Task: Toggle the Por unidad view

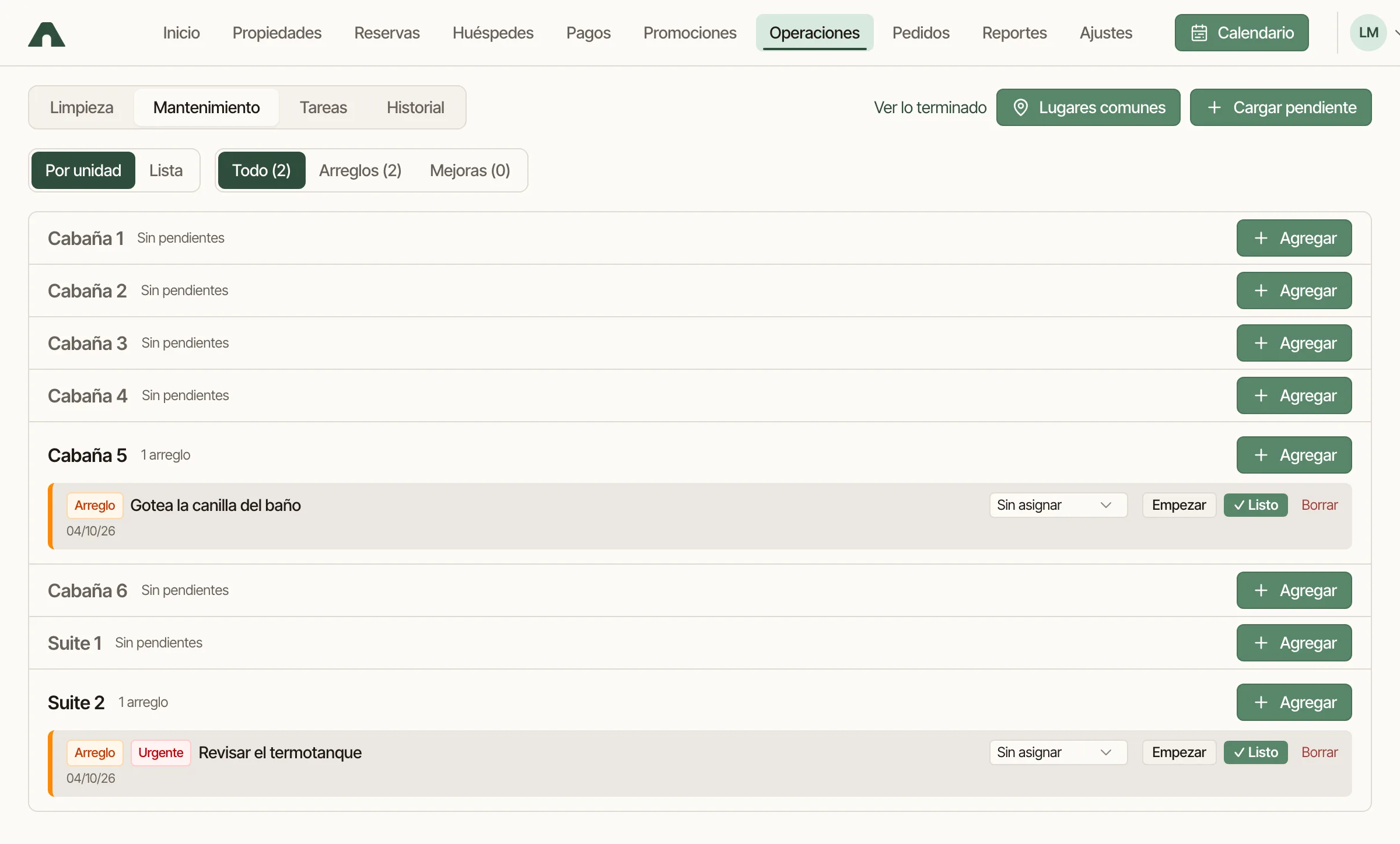Action: pos(83,170)
